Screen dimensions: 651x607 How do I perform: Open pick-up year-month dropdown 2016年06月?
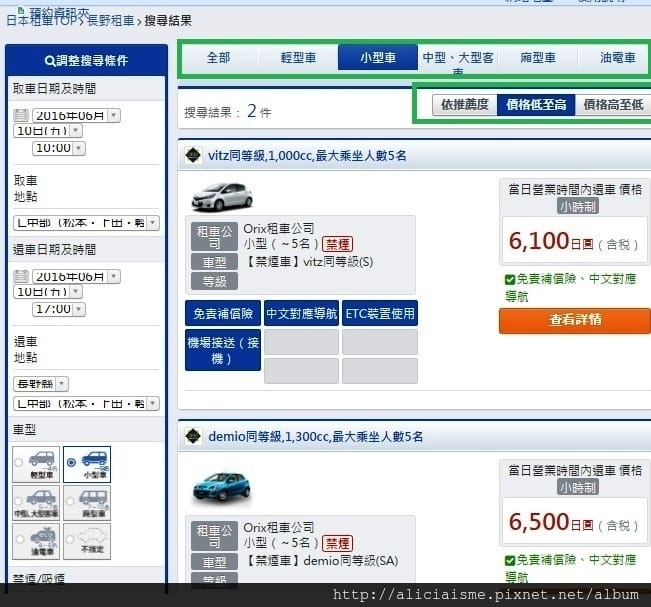[x=76, y=115]
